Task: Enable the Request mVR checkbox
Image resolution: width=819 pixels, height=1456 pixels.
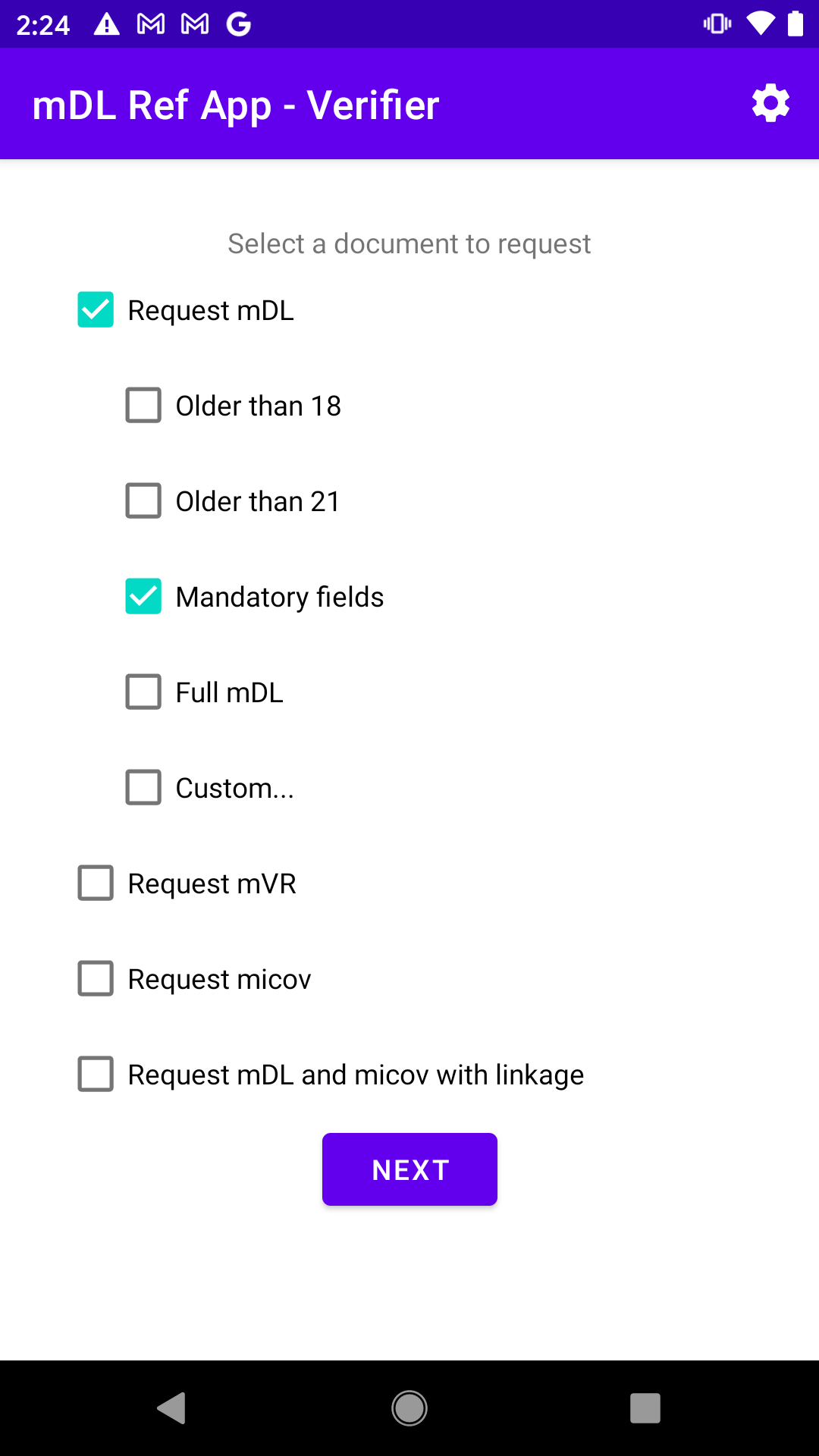Action: [96, 883]
